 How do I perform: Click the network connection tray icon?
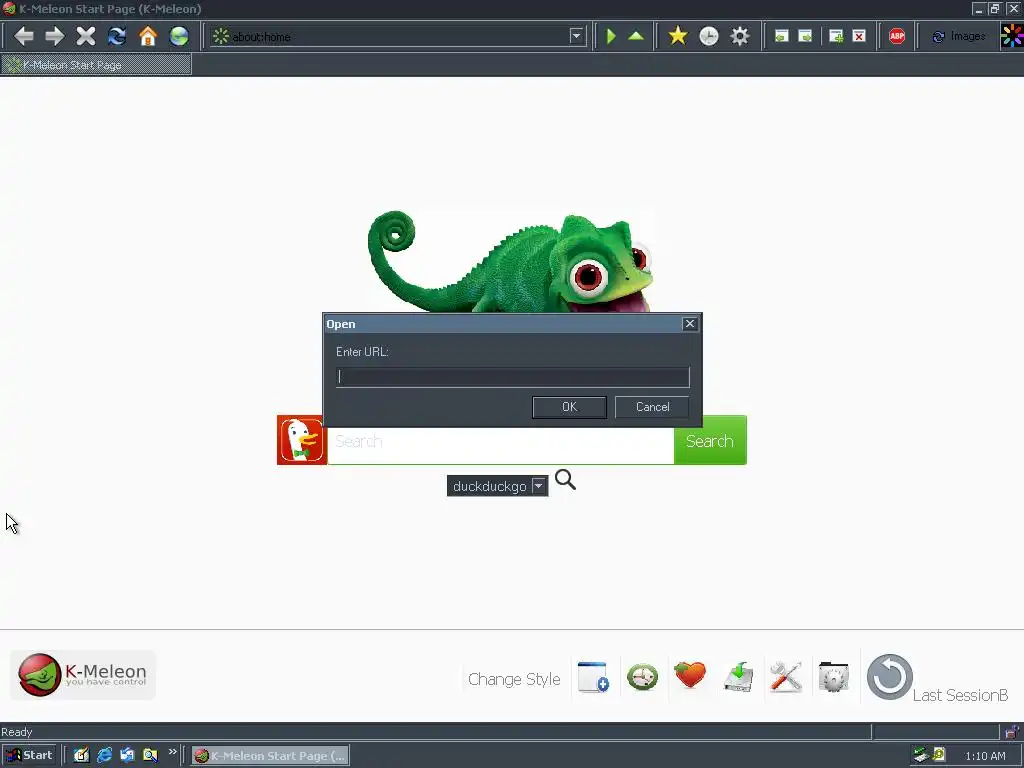921,755
